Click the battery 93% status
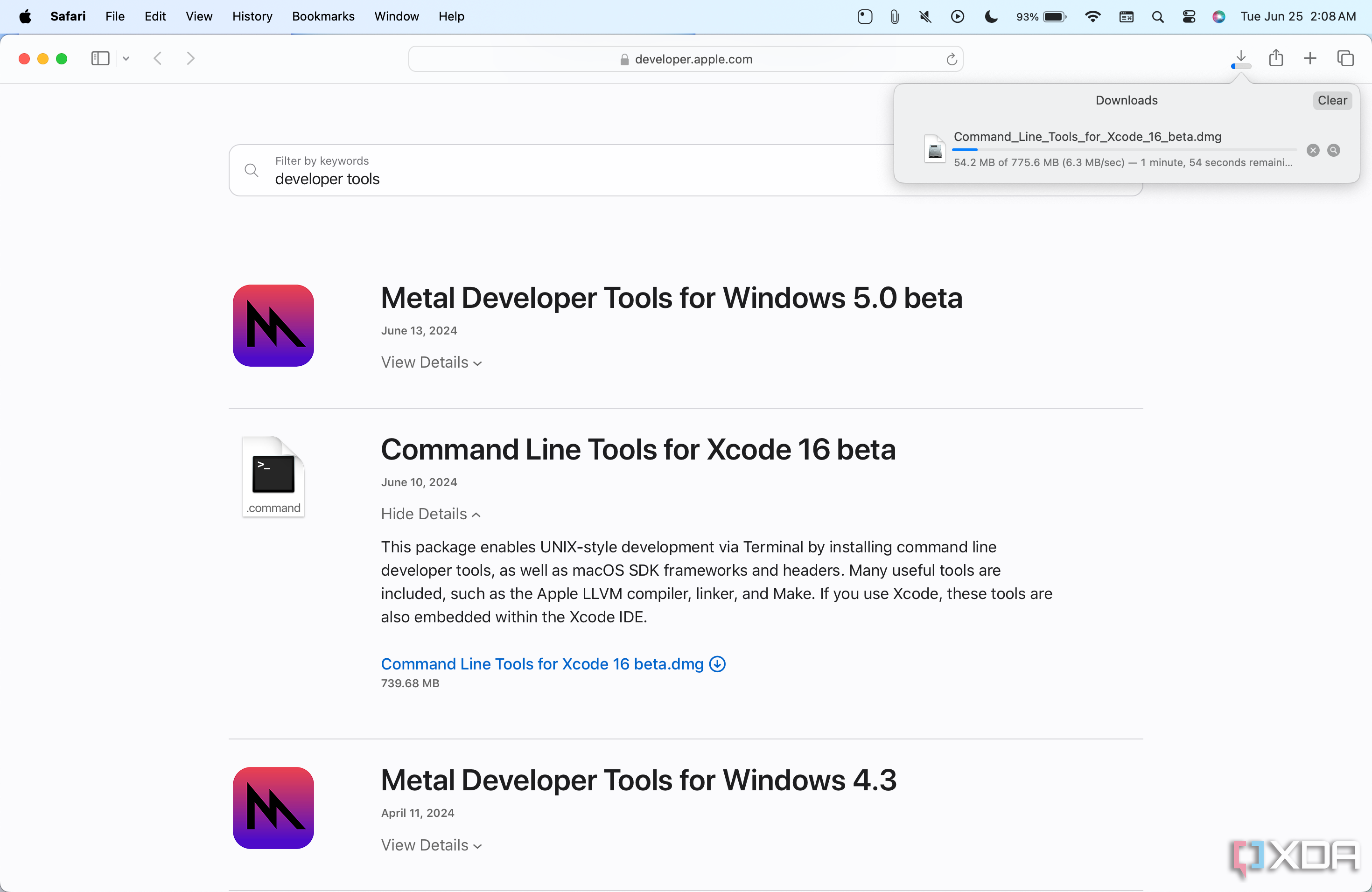Screen dimensions: 1372x892 point(1041,17)
